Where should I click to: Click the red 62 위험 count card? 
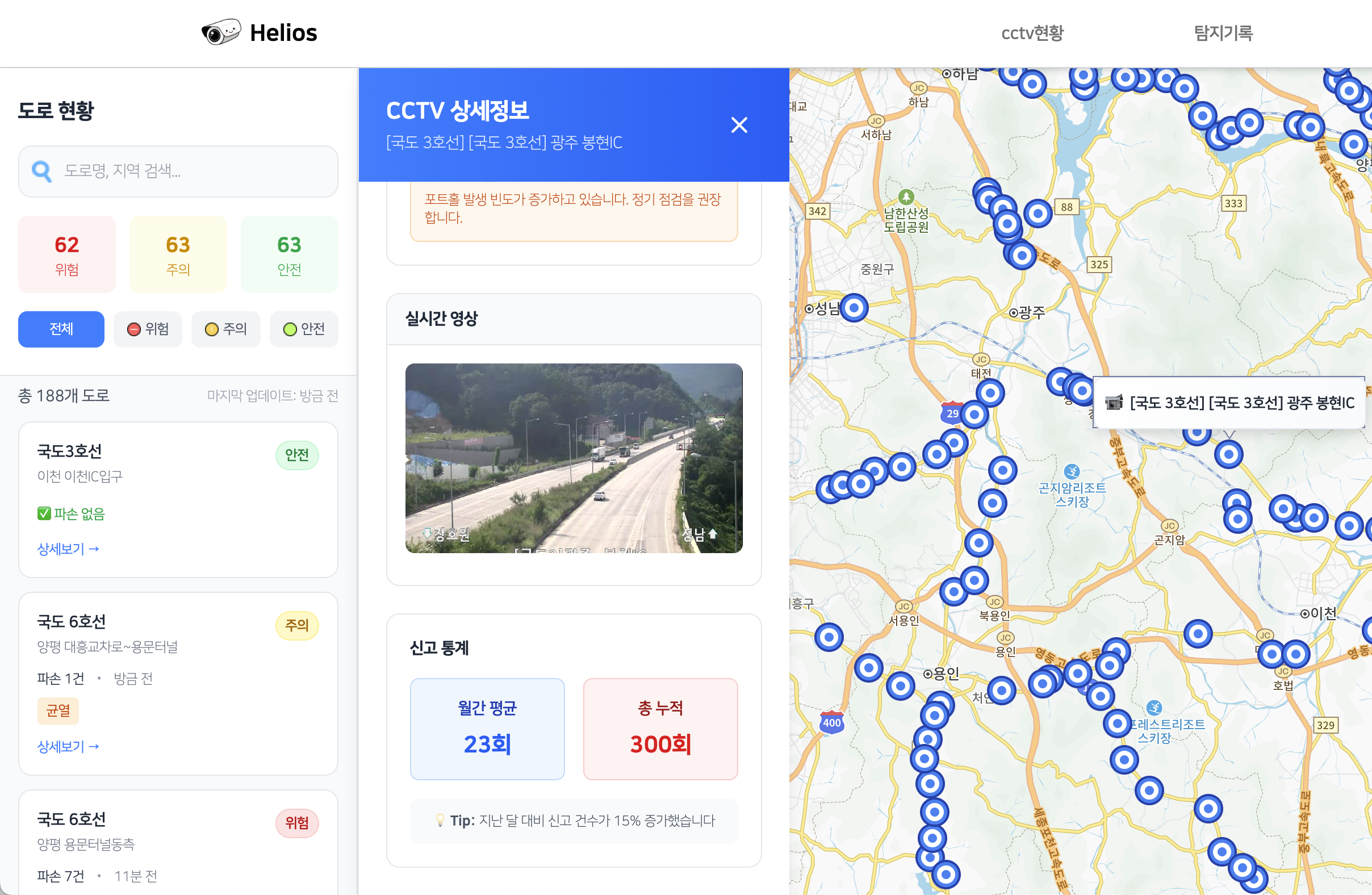click(67, 254)
